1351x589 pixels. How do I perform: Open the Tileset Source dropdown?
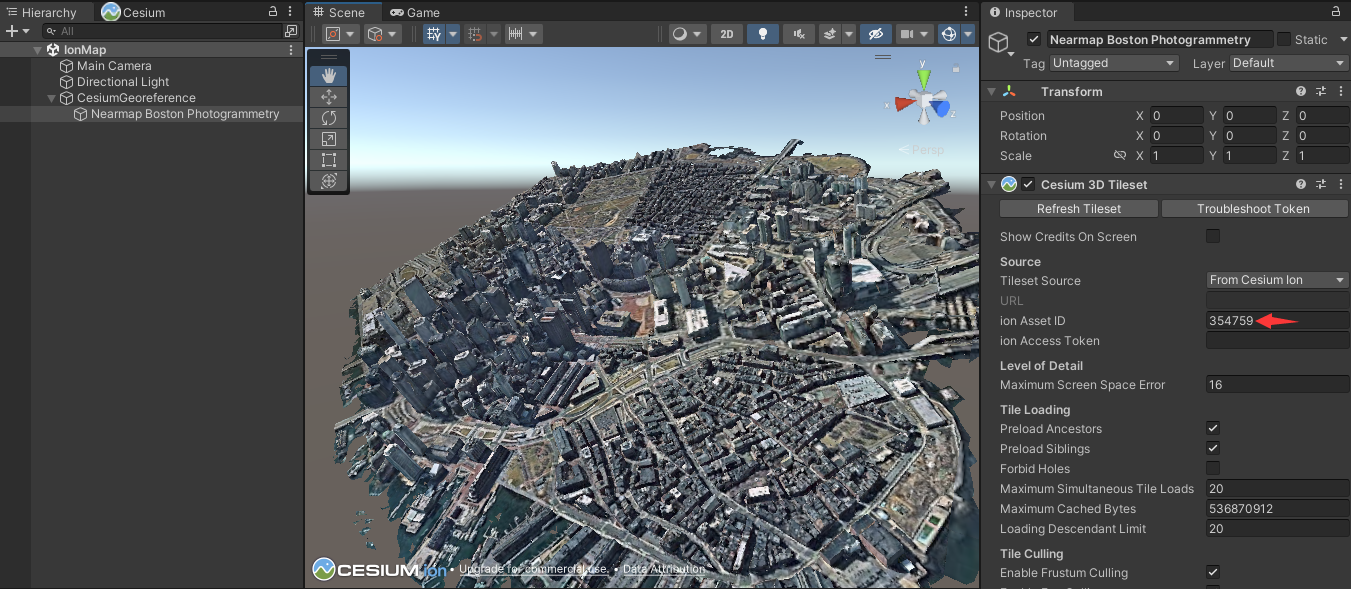[1277, 280]
